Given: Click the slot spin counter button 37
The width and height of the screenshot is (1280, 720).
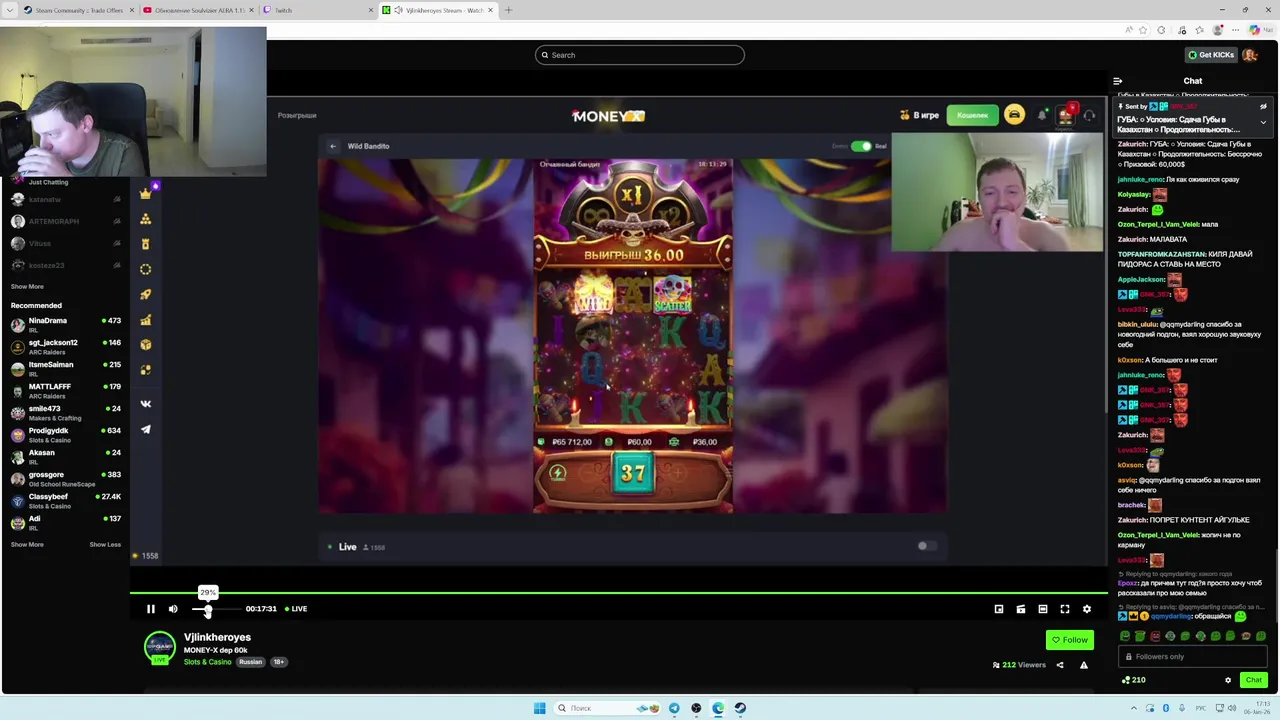Looking at the screenshot, I should coord(633,474).
